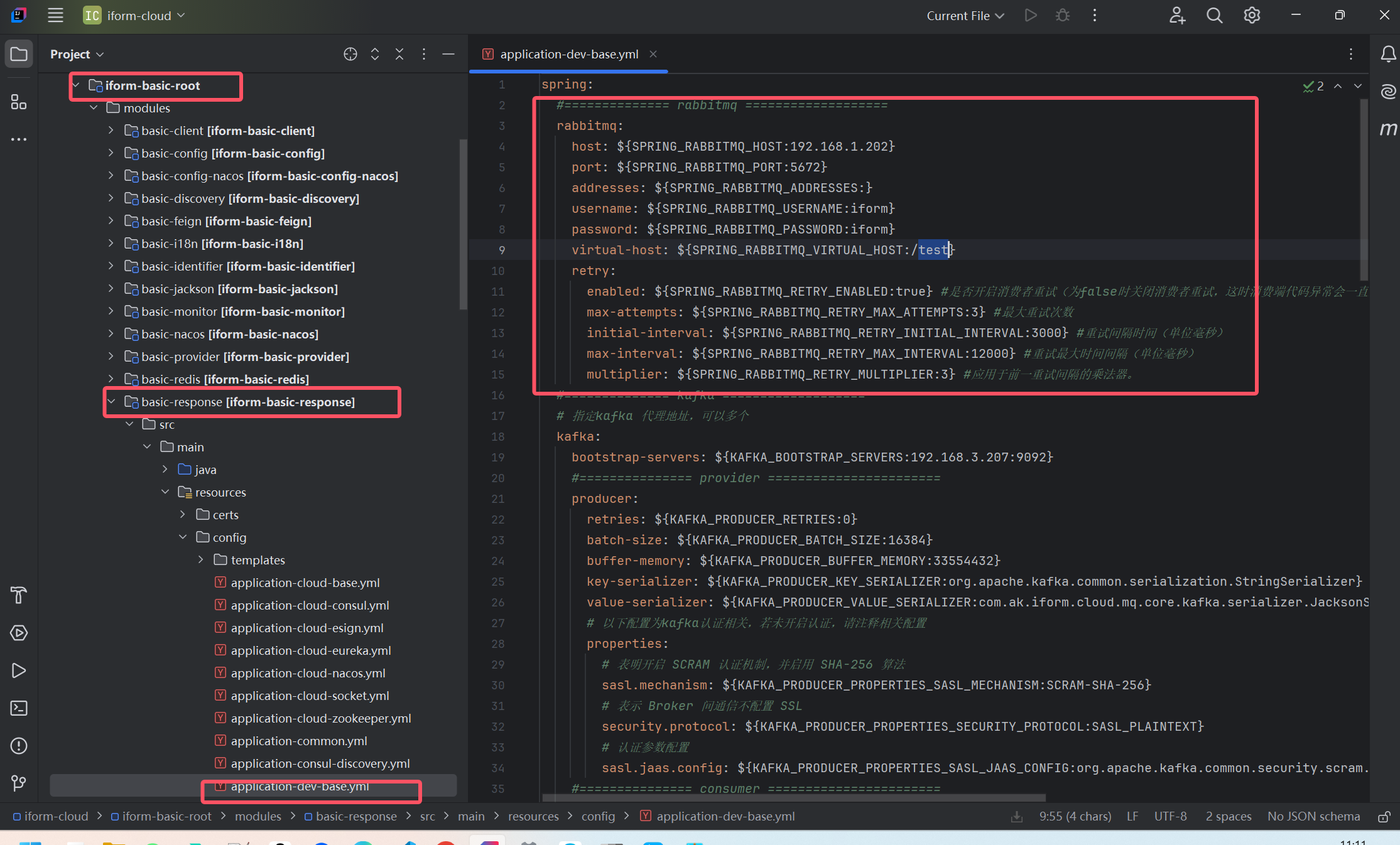The image size is (1400, 845).
Task: Open application-common.yml in project tree
Action: click(x=298, y=741)
